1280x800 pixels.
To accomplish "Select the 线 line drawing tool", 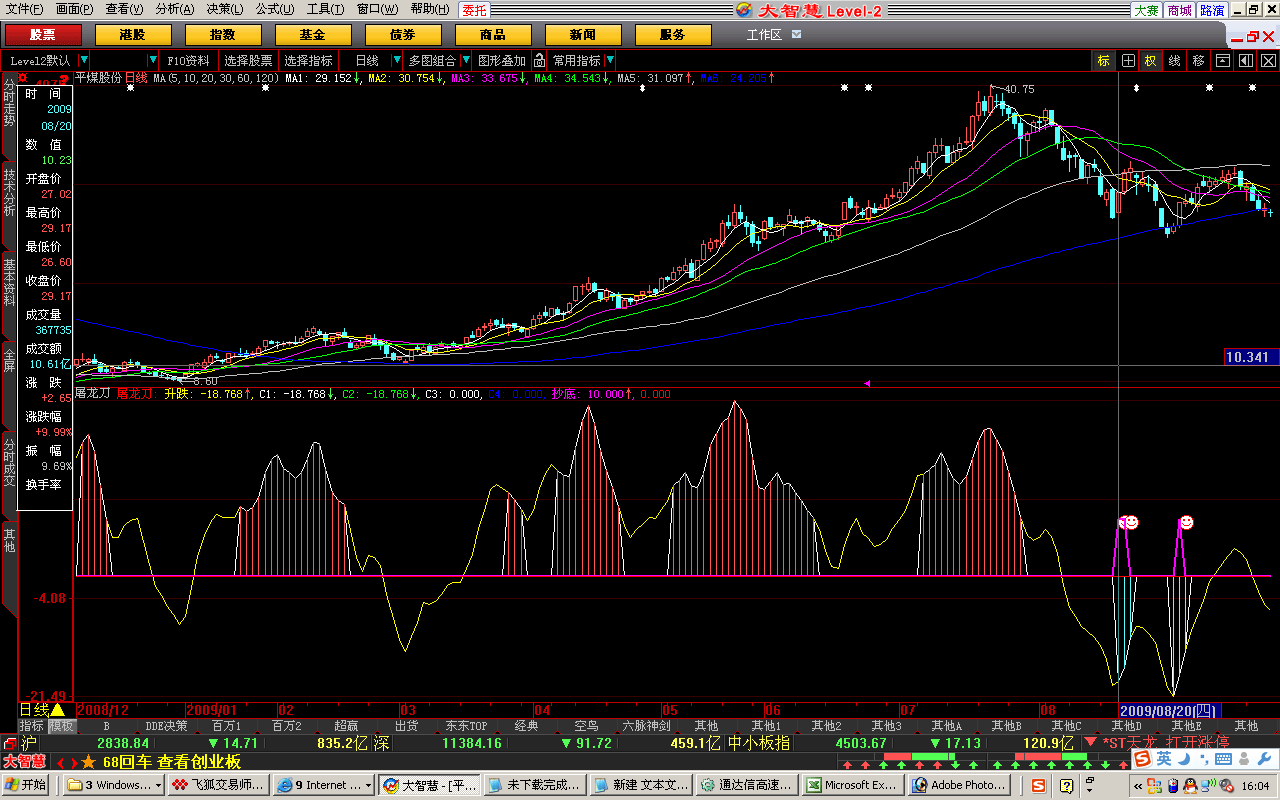I will (x=1174, y=61).
